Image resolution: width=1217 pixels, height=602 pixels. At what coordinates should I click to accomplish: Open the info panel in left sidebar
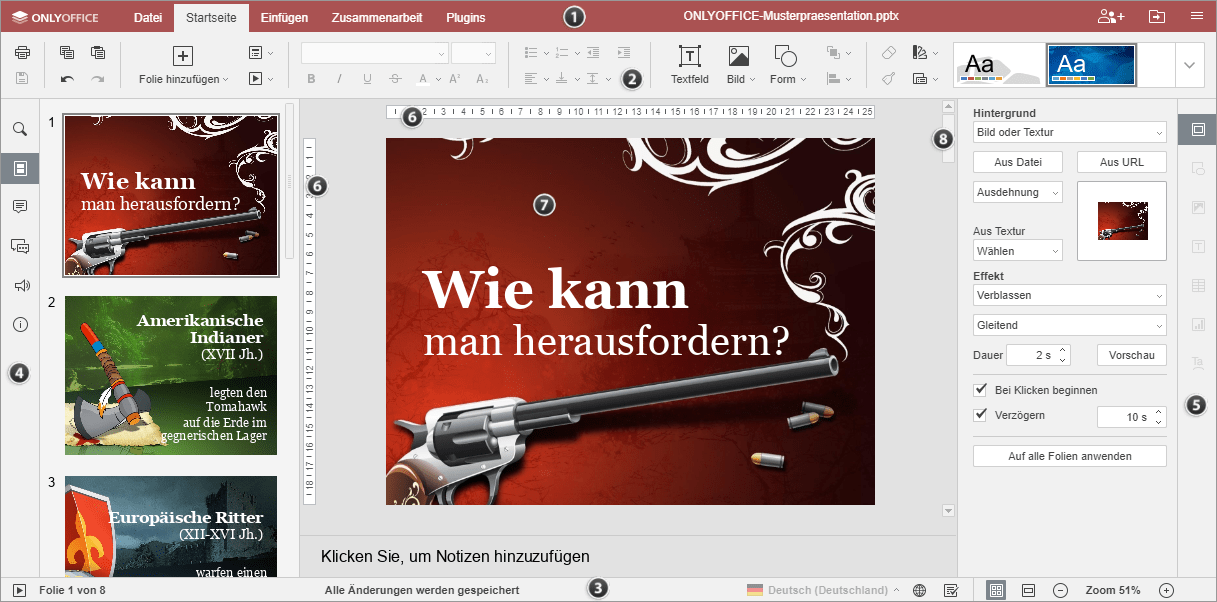click(20, 325)
